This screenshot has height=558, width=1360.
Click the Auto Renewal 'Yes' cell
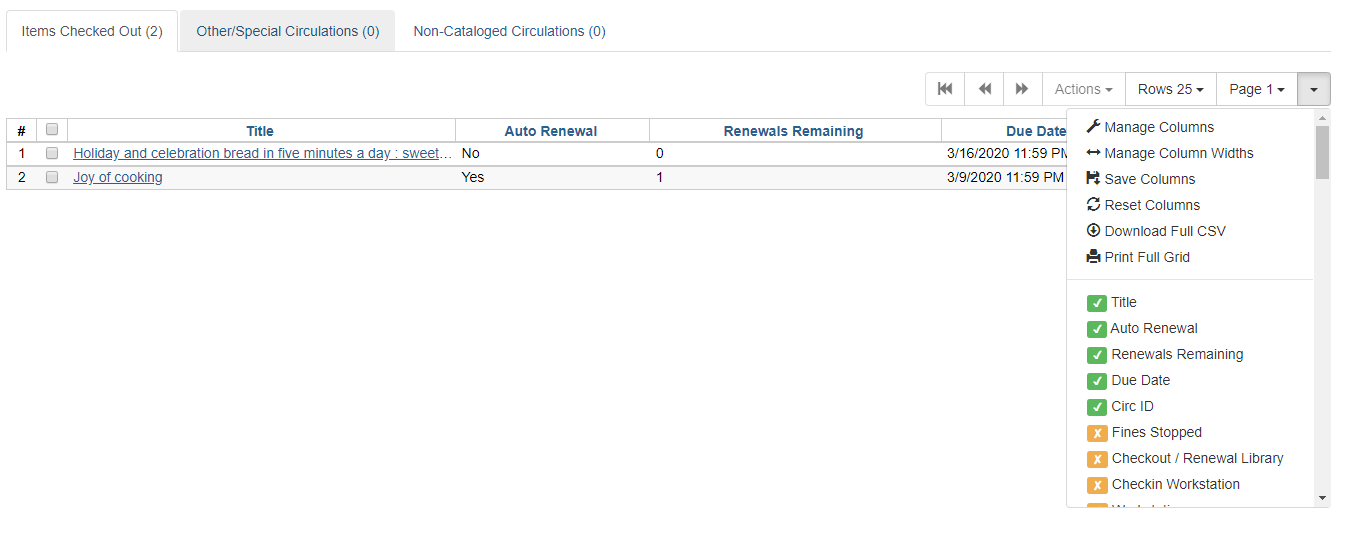[552, 177]
